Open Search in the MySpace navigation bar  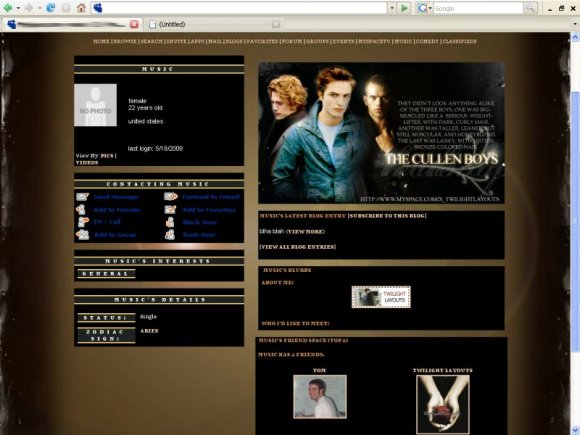[151, 41]
